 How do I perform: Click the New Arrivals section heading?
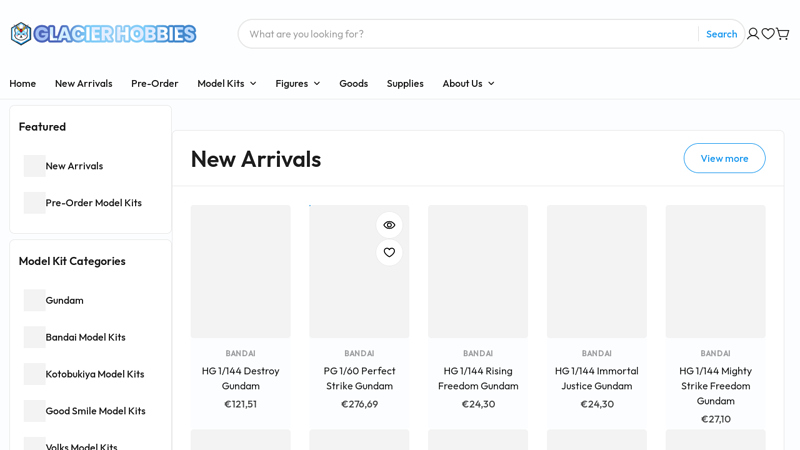[256, 159]
